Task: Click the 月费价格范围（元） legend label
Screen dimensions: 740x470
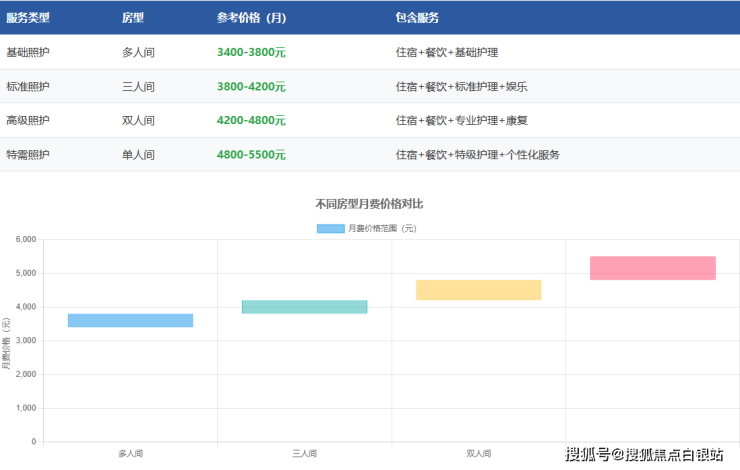Action: coord(382,228)
